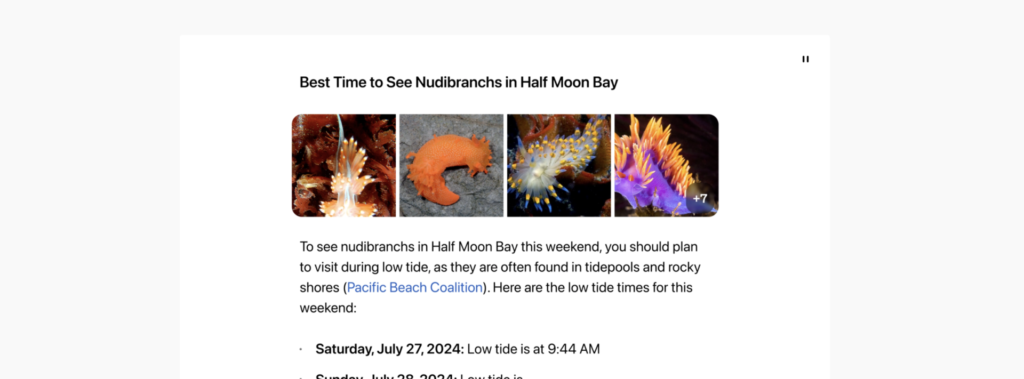The image size is (1024, 379).
Task: Follow the Pacific Beach Coalition link
Action: (415, 288)
